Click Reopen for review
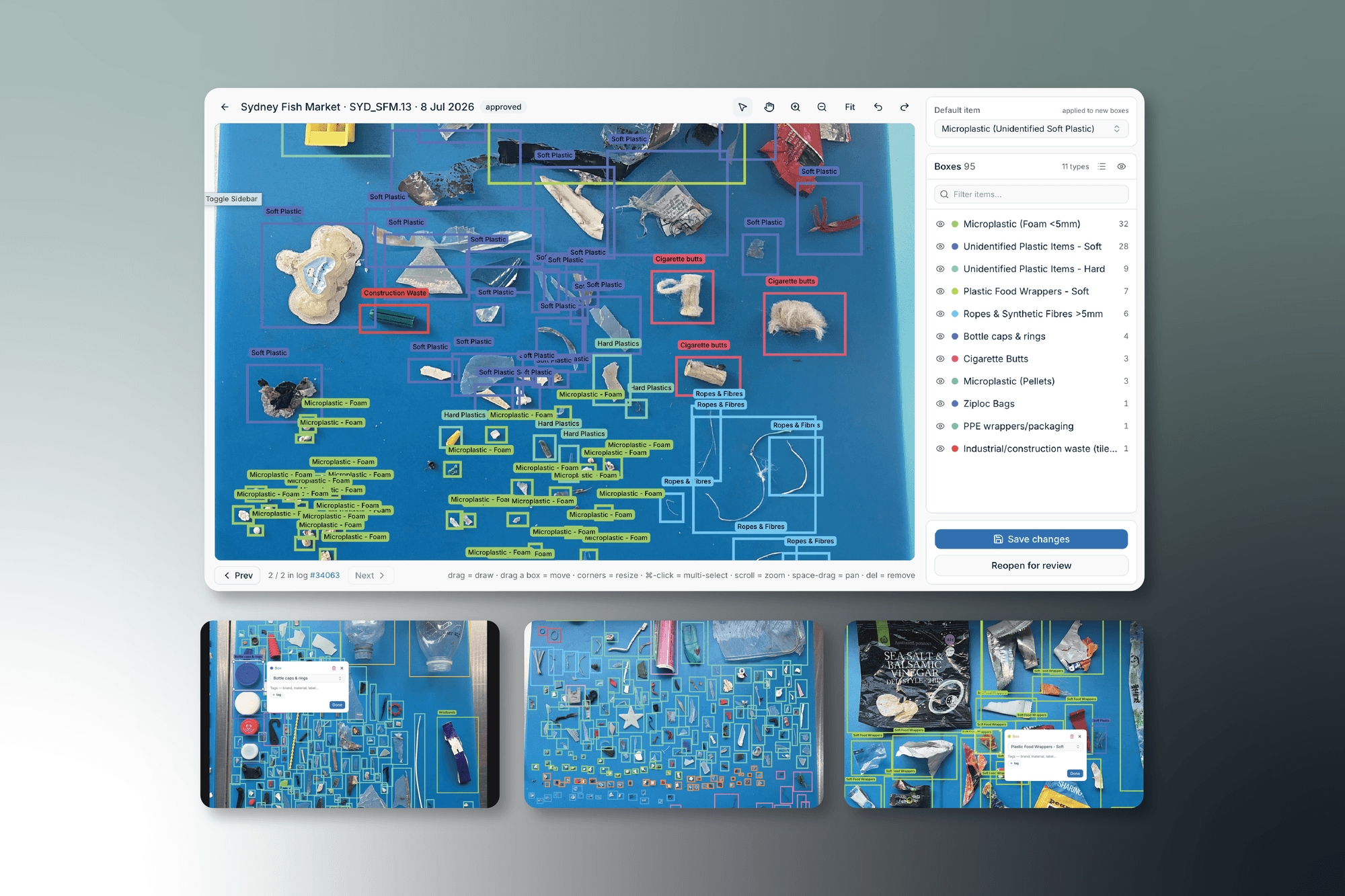The image size is (1345, 896). click(1031, 565)
